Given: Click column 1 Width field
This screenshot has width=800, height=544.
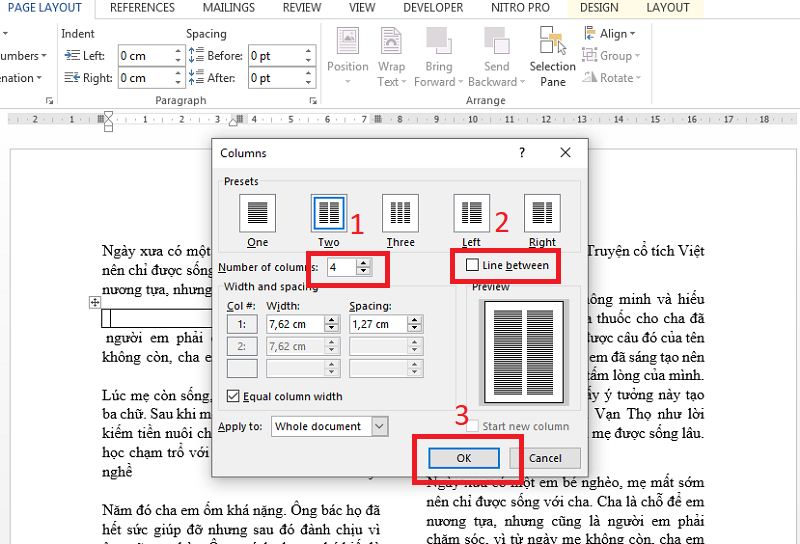Looking at the screenshot, I should [x=294, y=324].
